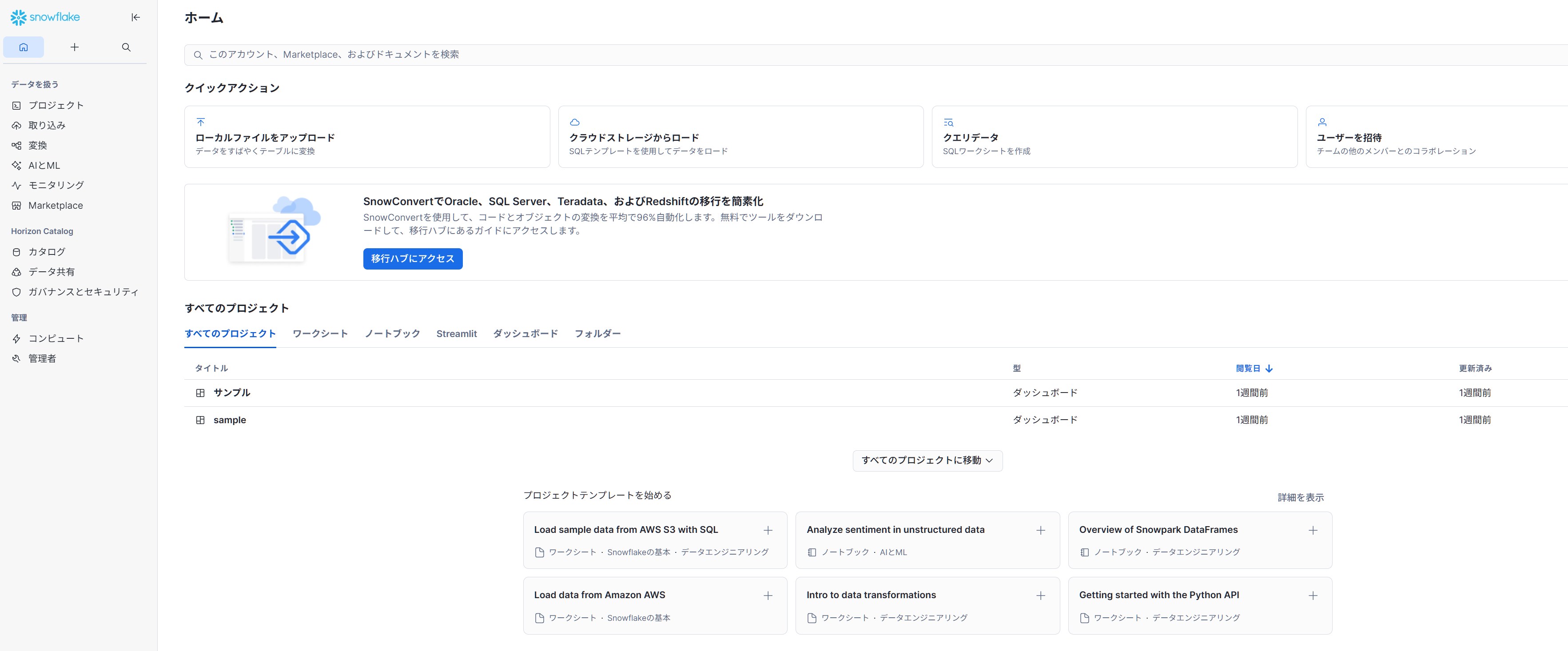Add Load sample data from AWS S3 template

(768, 531)
